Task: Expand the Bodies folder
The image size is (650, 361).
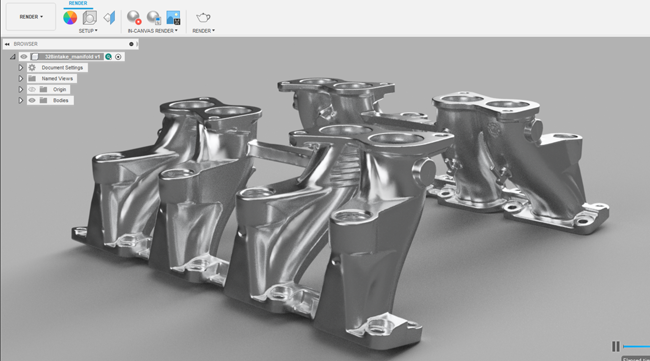Action: [x=20, y=100]
